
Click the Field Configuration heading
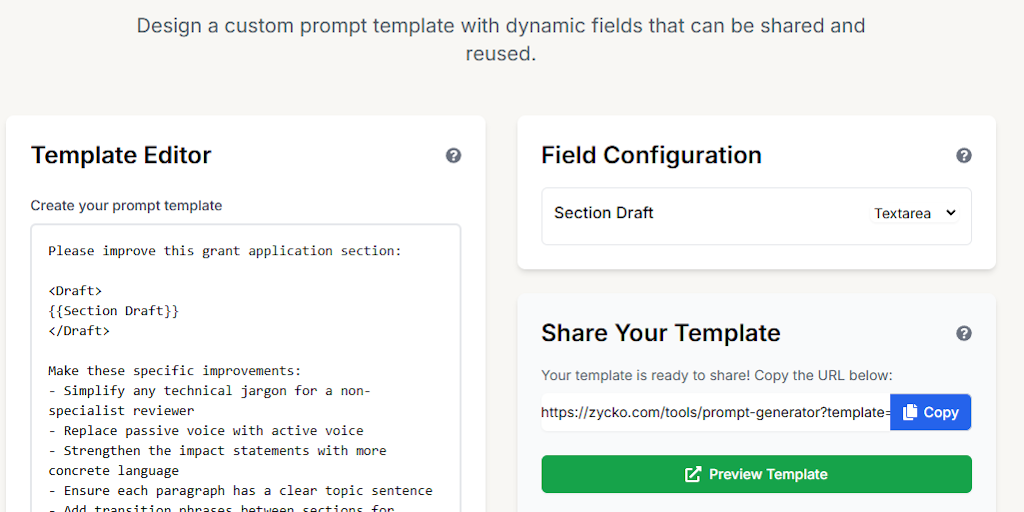pos(651,155)
